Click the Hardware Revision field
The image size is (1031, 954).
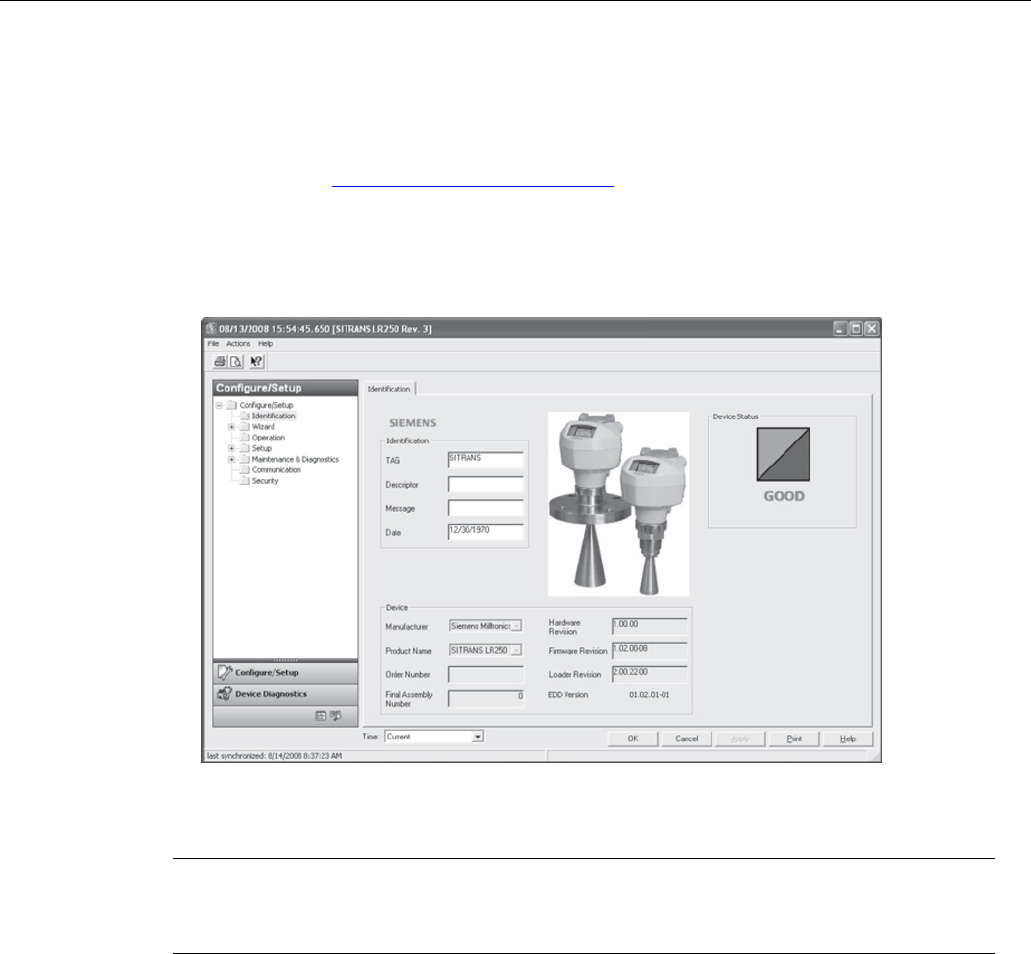point(650,626)
